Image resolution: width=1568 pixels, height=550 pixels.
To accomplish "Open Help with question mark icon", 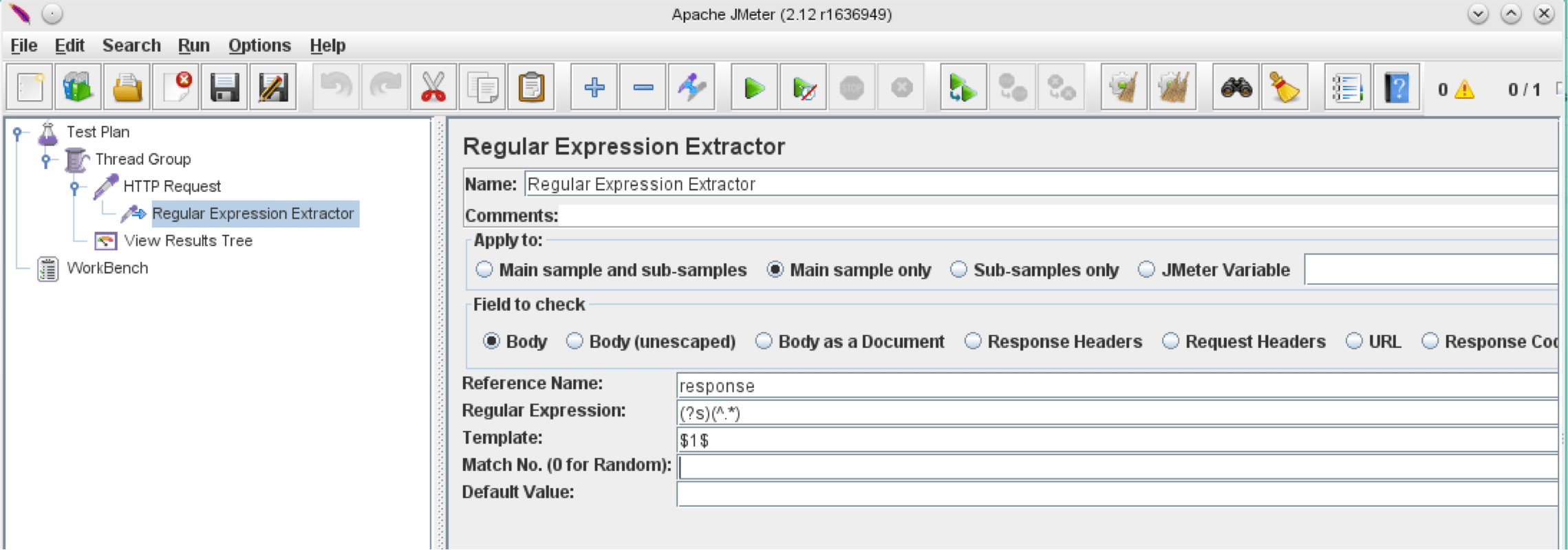I will (1397, 88).
